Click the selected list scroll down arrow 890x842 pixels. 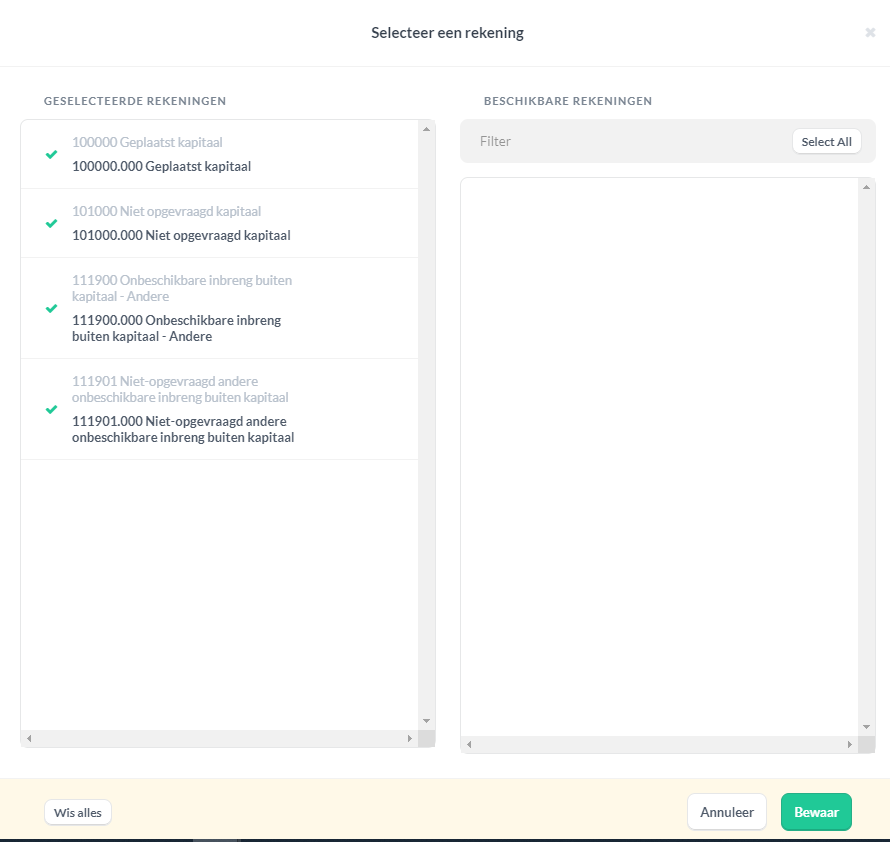coord(426,721)
